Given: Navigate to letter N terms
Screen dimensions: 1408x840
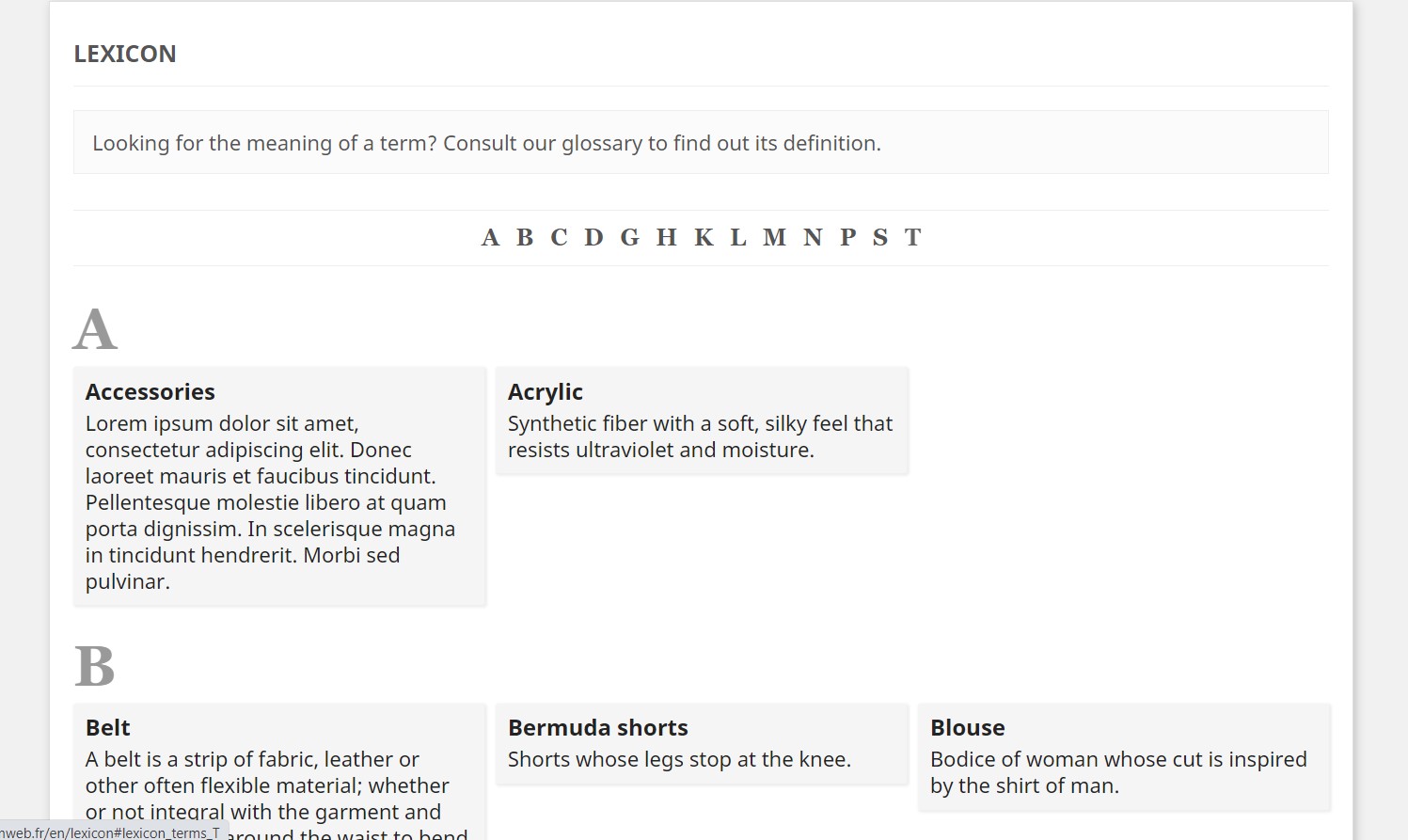Looking at the screenshot, I should click(813, 238).
